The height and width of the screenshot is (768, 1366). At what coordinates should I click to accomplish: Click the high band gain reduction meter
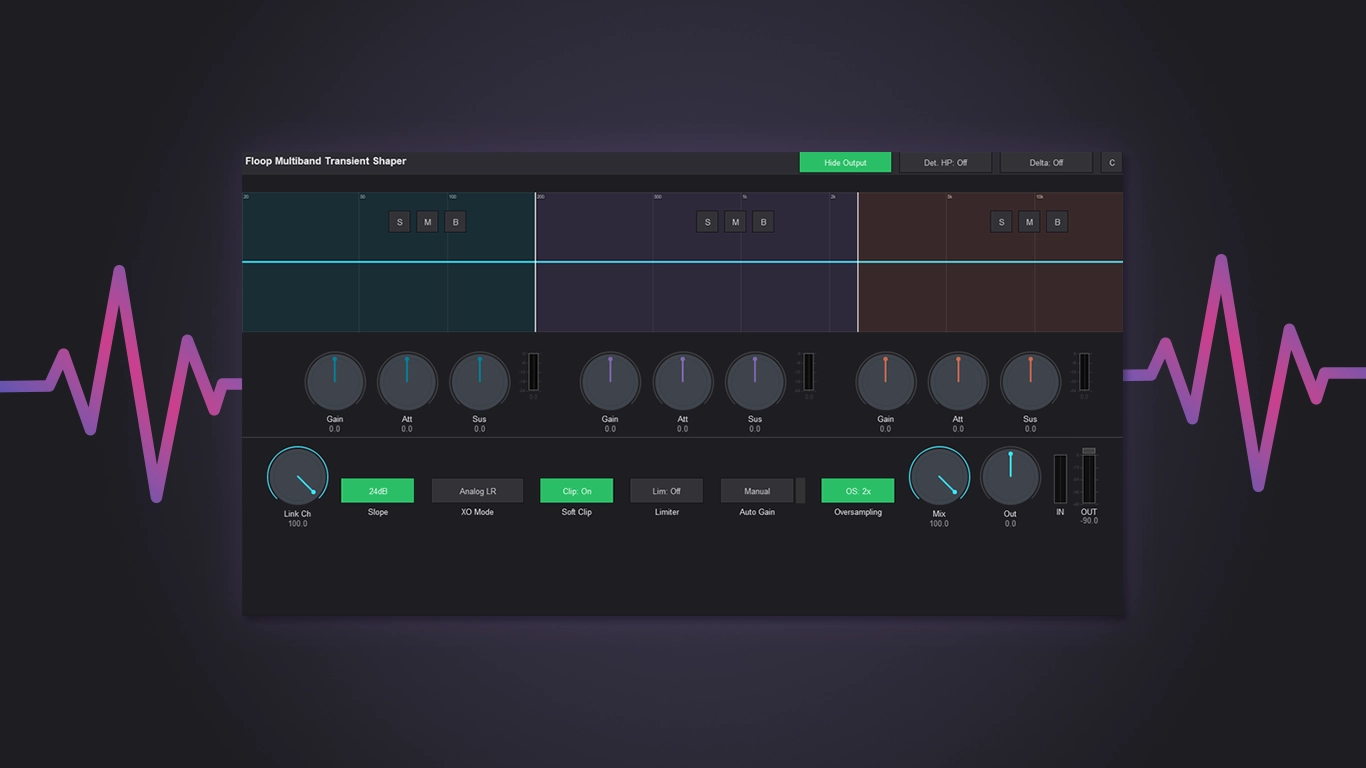tap(1084, 372)
